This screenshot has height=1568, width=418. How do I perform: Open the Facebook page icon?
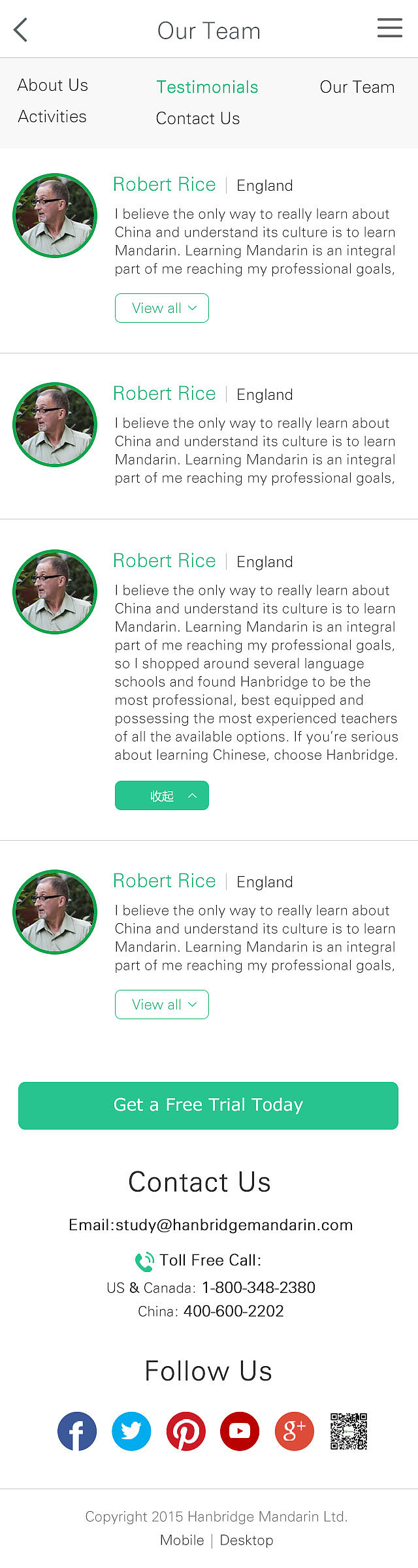77,1431
